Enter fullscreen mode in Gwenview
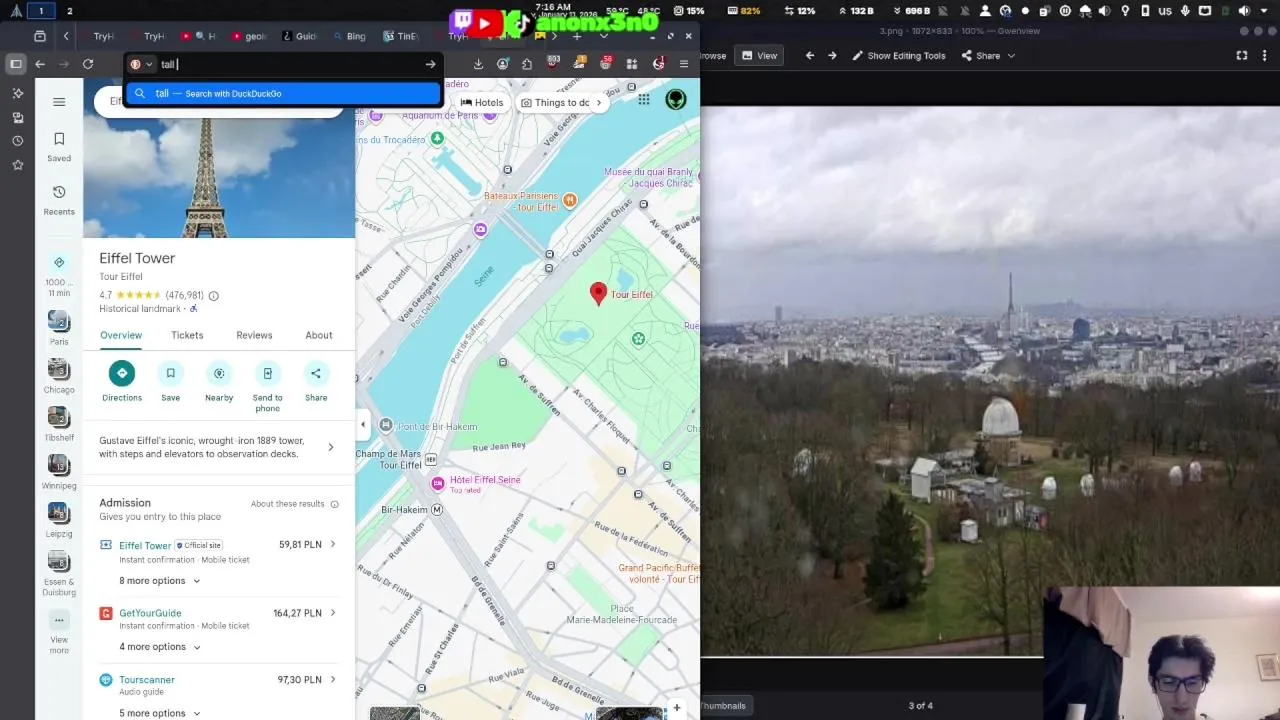The width and height of the screenshot is (1280, 720). pos(1242,56)
